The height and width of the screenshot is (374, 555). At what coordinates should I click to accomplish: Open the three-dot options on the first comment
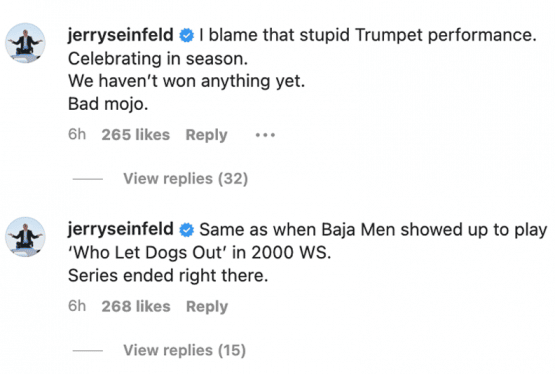[265, 135]
